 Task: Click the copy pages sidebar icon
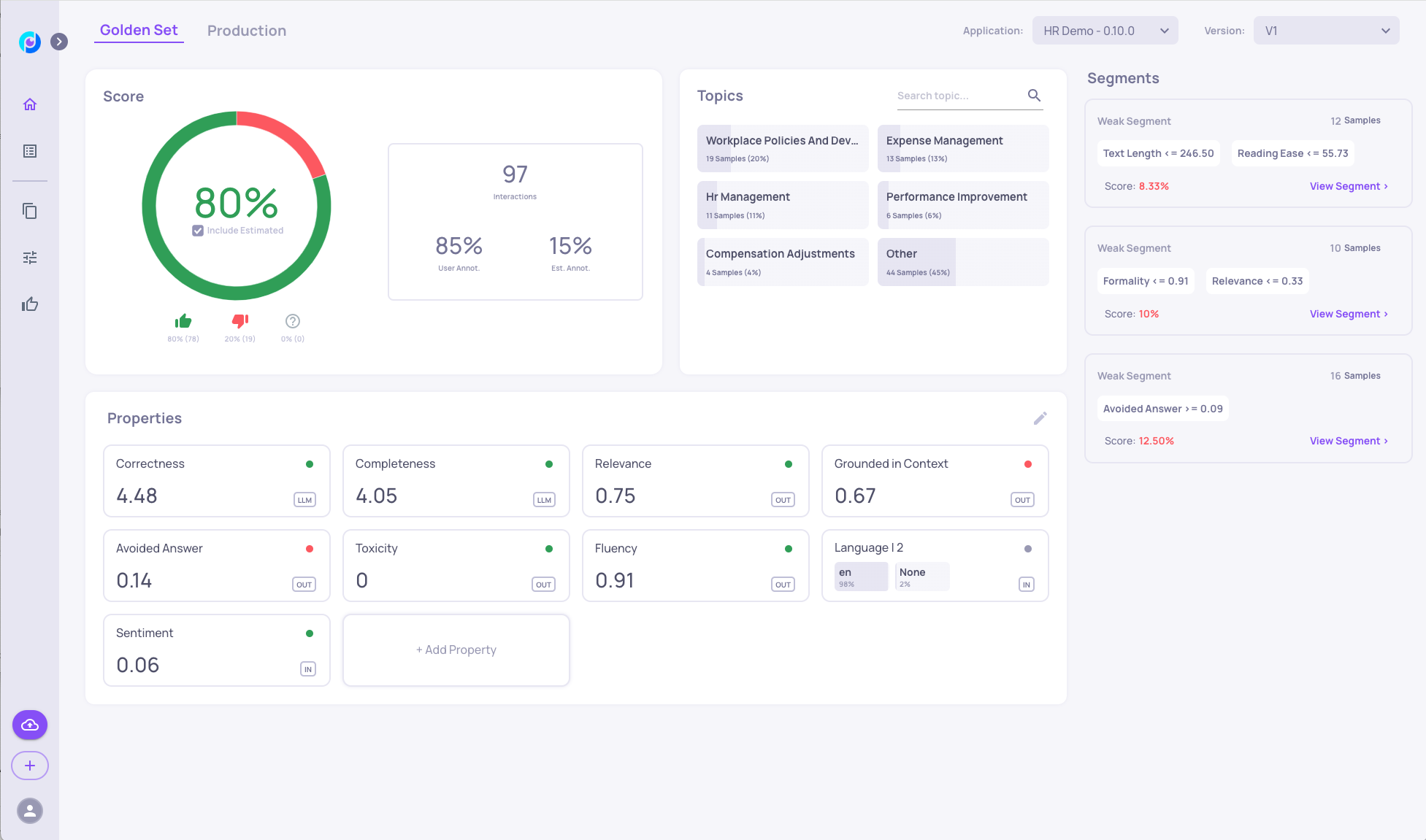click(x=30, y=211)
